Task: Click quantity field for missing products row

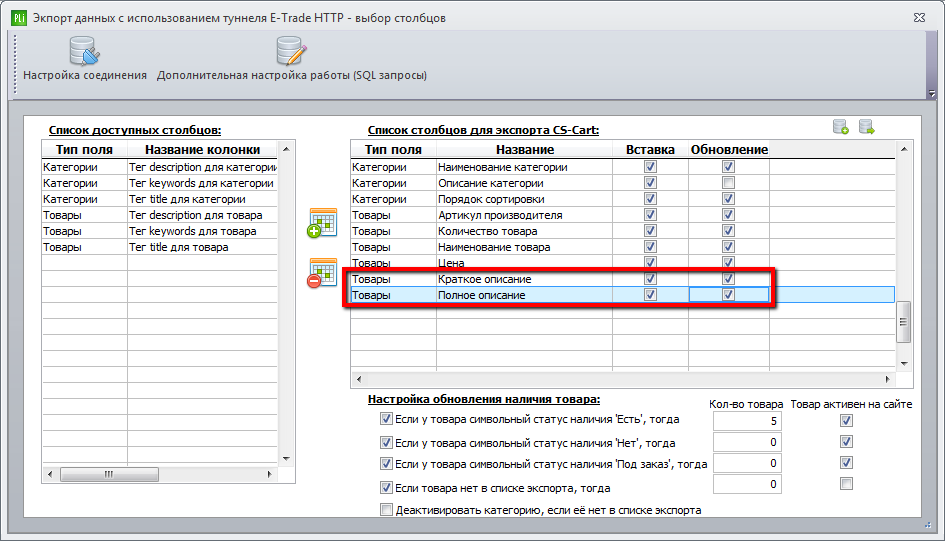Action: [x=747, y=484]
